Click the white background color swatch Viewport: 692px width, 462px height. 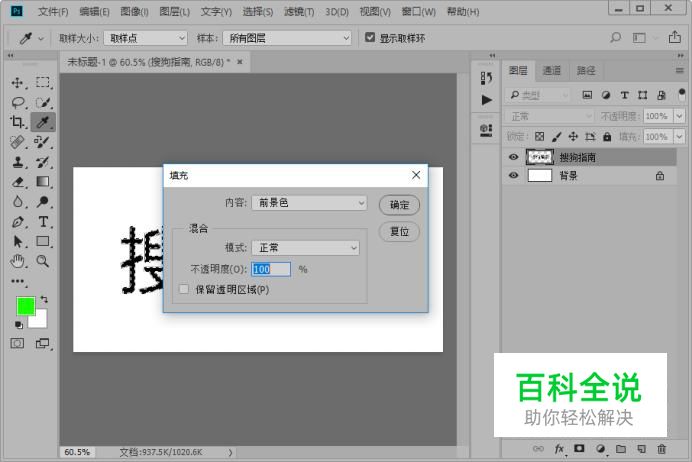pyautogui.click(x=41, y=322)
